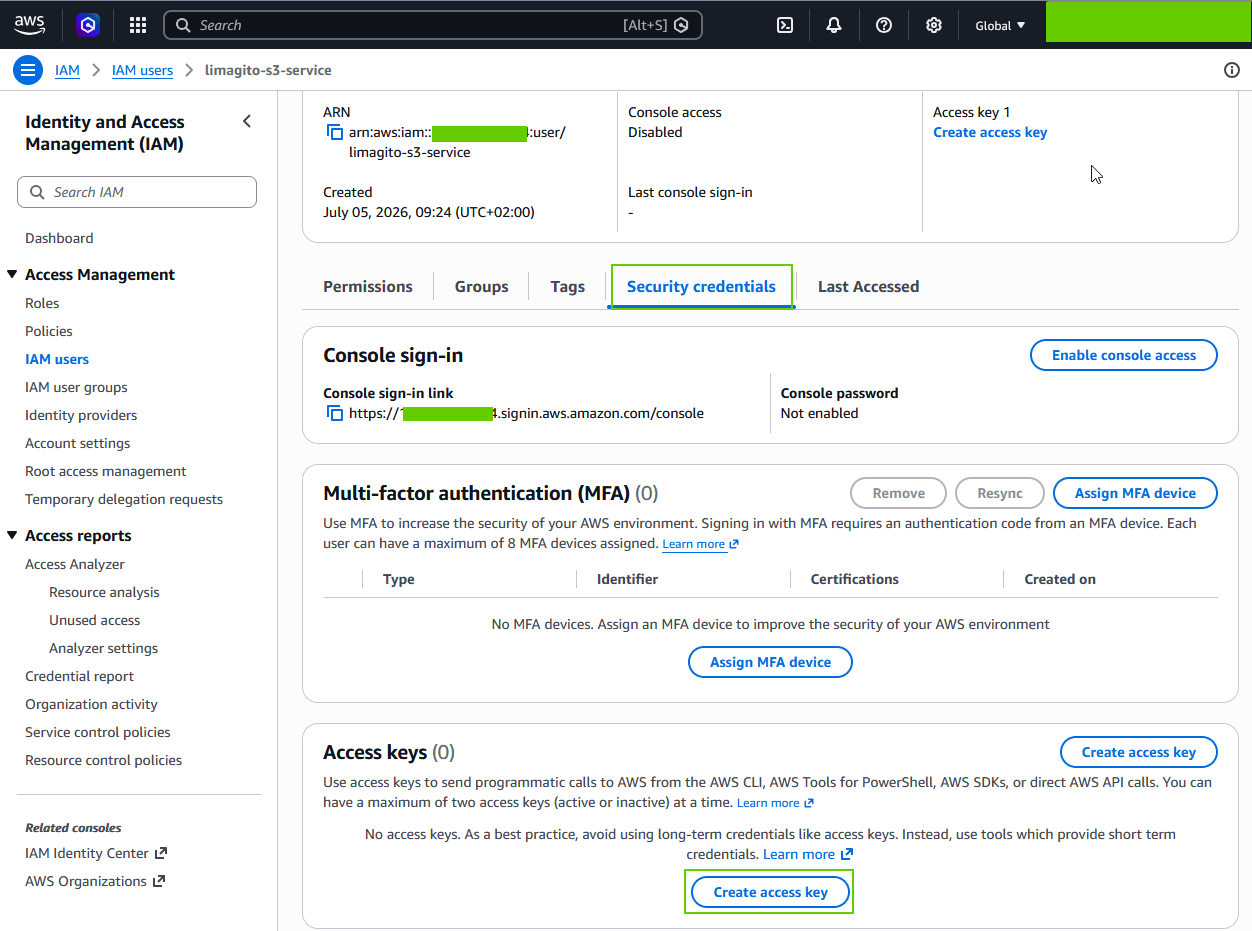Click the Identifier column header in MFA table
The height and width of the screenshot is (931, 1252).
(627, 579)
